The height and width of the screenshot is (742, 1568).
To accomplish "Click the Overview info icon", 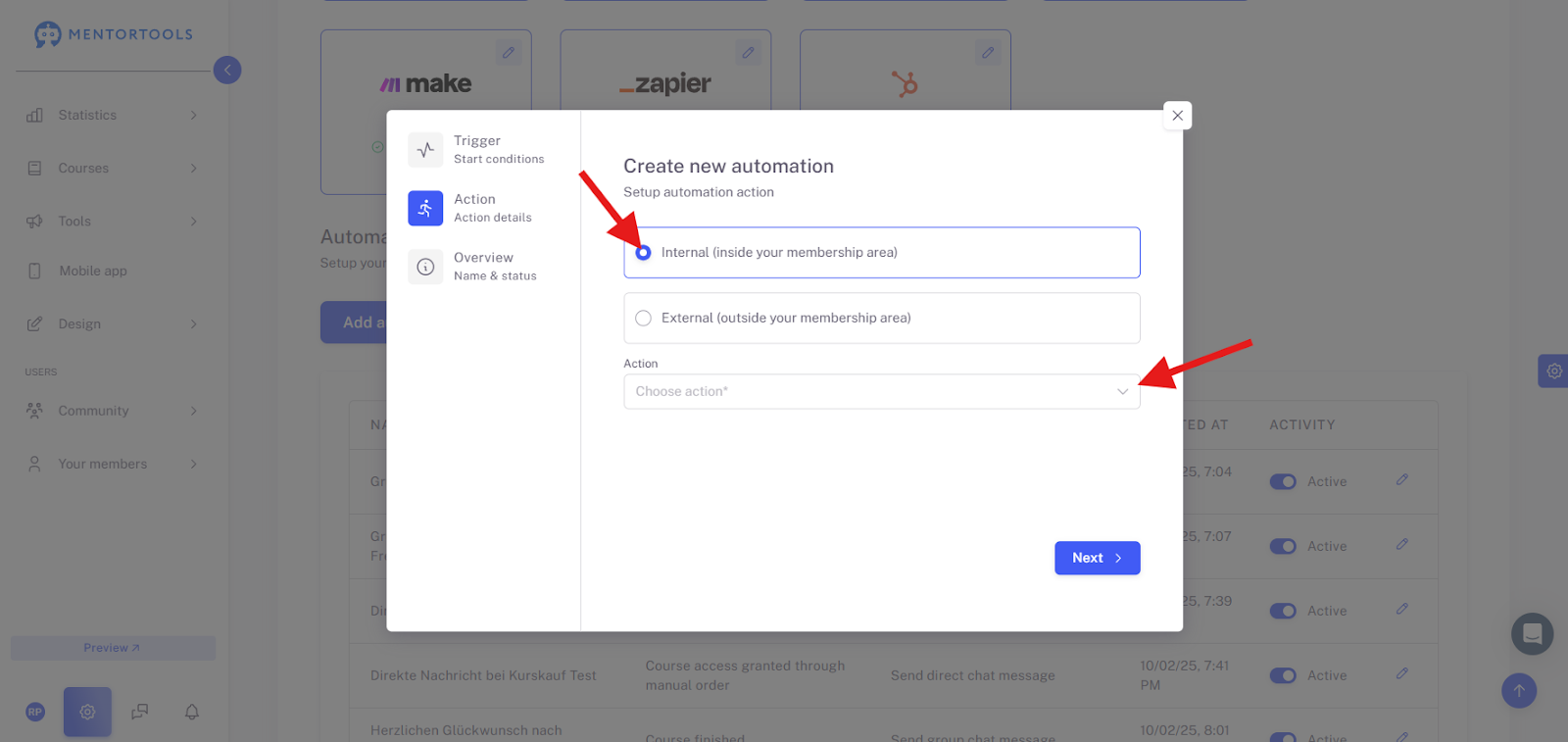I will [425, 267].
